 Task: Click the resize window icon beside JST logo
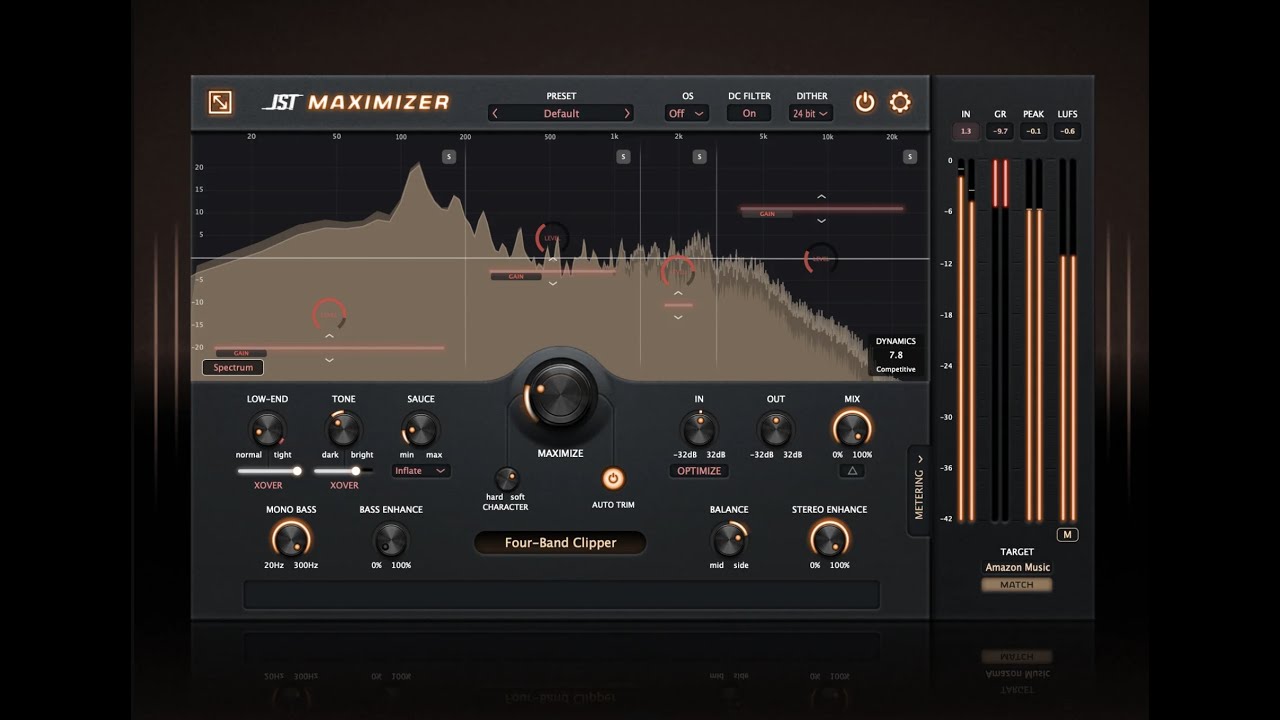click(x=220, y=102)
